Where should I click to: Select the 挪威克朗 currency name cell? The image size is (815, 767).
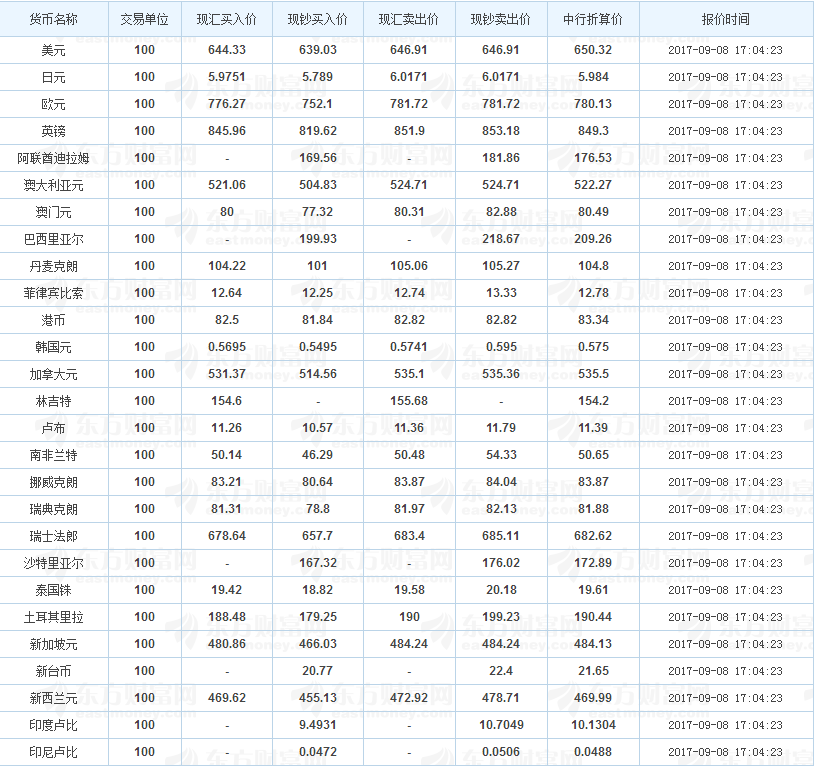coord(54,483)
